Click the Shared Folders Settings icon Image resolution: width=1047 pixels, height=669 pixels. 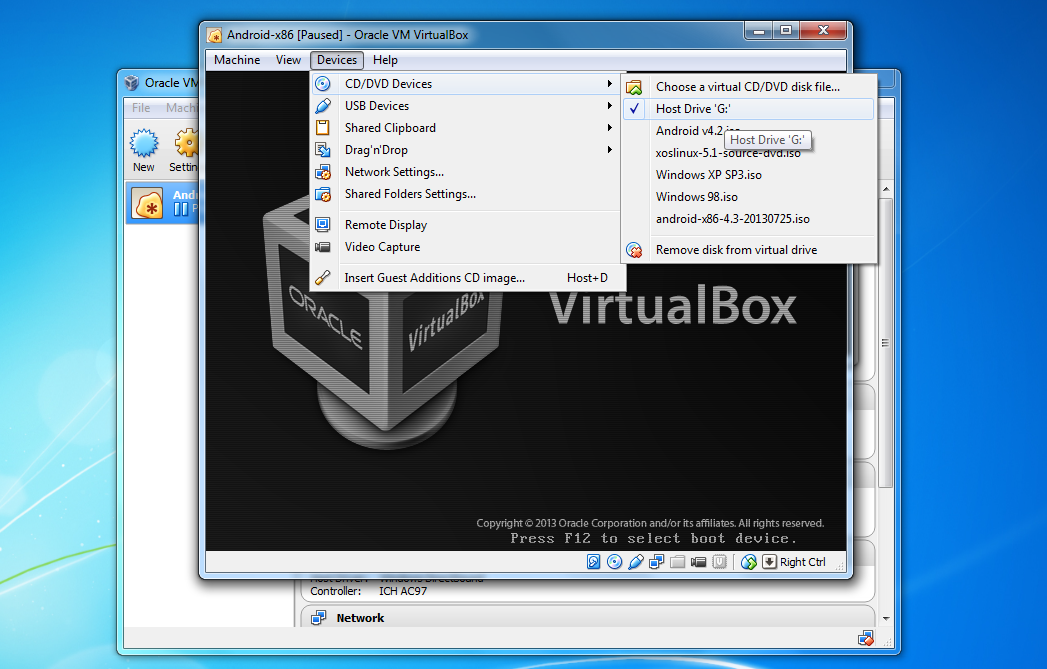click(x=323, y=194)
